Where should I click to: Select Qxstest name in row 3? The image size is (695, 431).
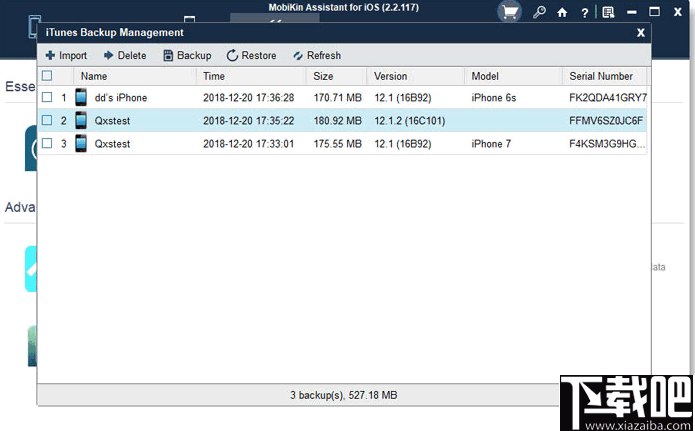pos(112,144)
